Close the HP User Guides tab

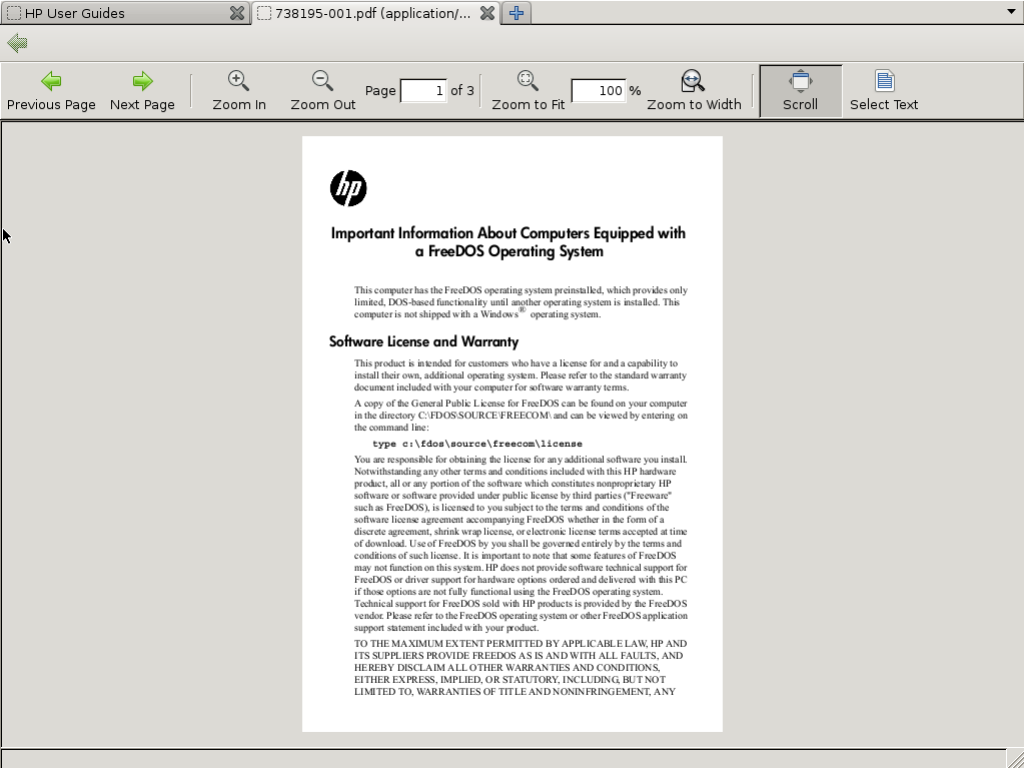237,13
